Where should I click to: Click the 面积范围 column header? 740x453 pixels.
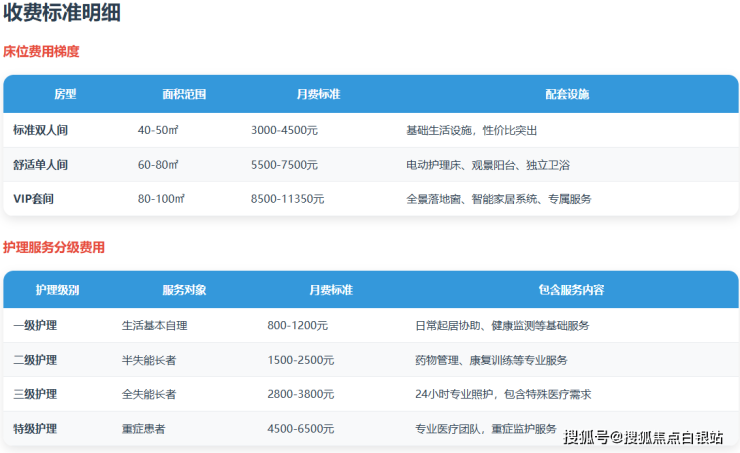click(x=184, y=94)
